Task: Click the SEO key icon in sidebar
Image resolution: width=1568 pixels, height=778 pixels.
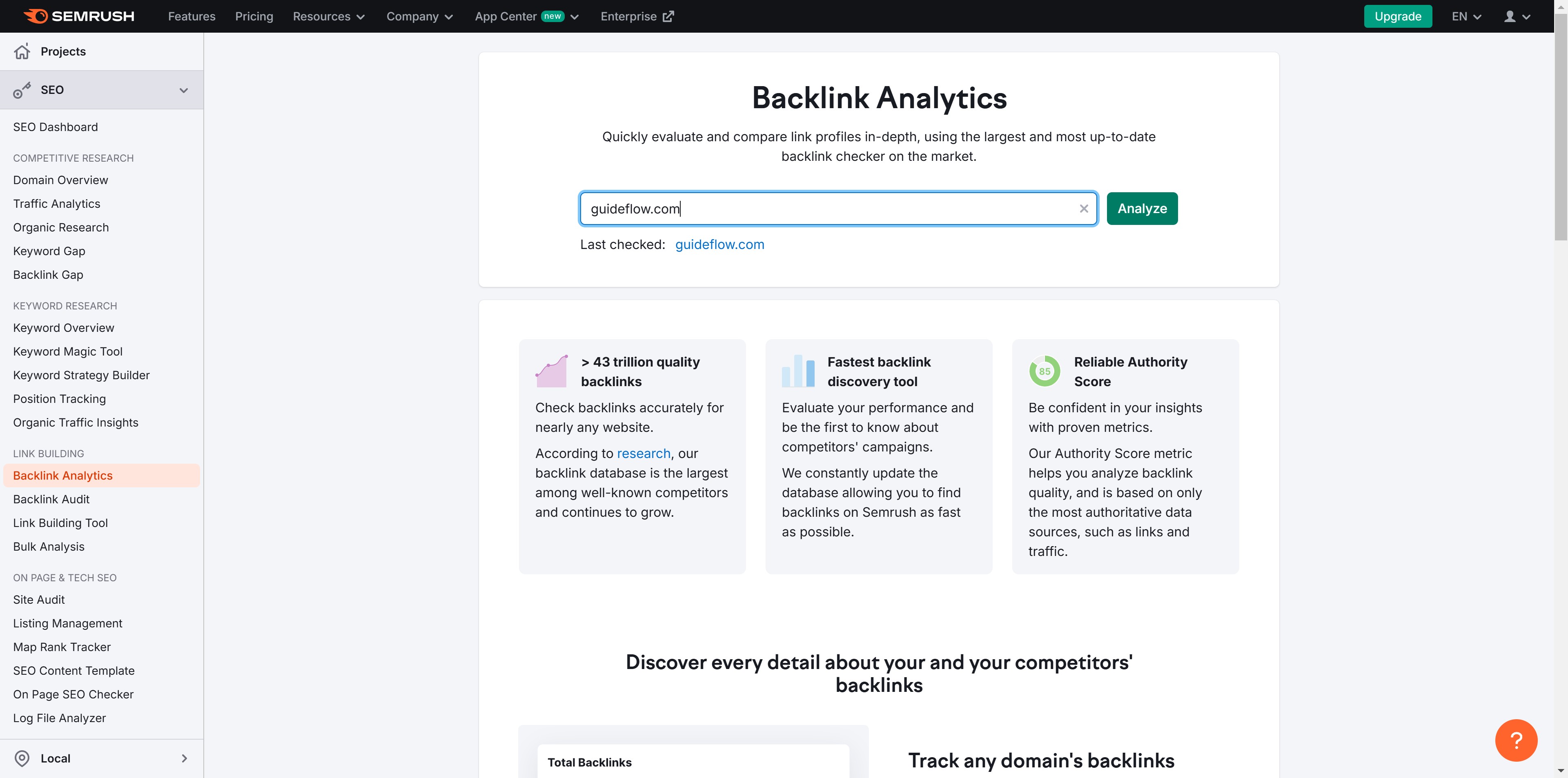Action: click(x=22, y=90)
